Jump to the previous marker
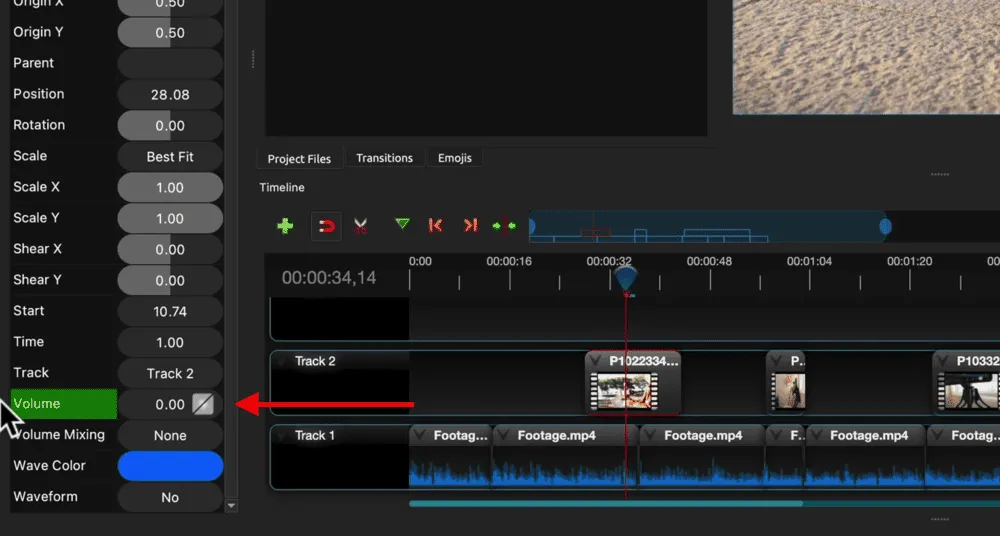Viewport: 1000px width, 536px height. [x=435, y=226]
